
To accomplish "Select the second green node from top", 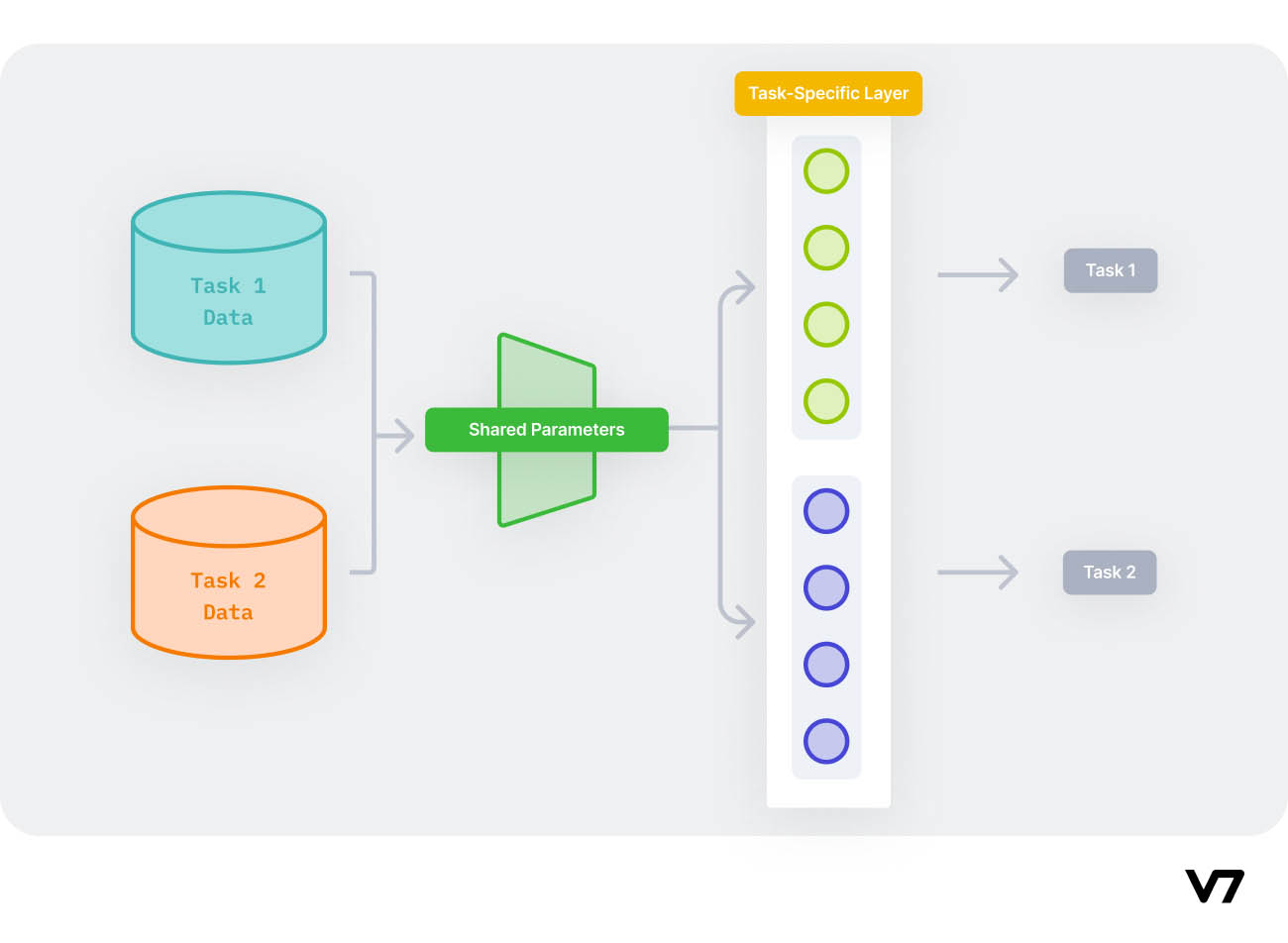I will click(x=826, y=248).
